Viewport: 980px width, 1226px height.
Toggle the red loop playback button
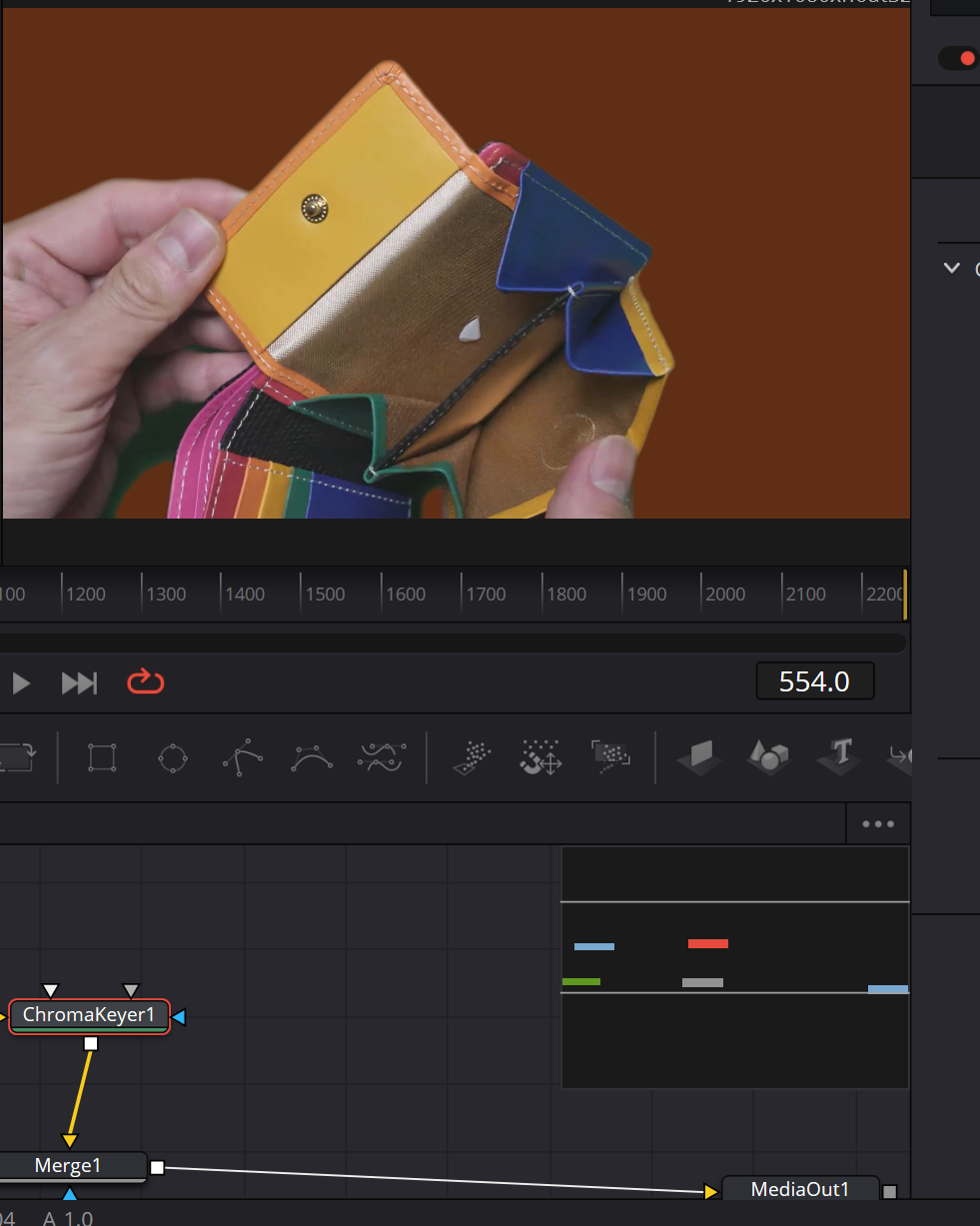coord(145,682)
